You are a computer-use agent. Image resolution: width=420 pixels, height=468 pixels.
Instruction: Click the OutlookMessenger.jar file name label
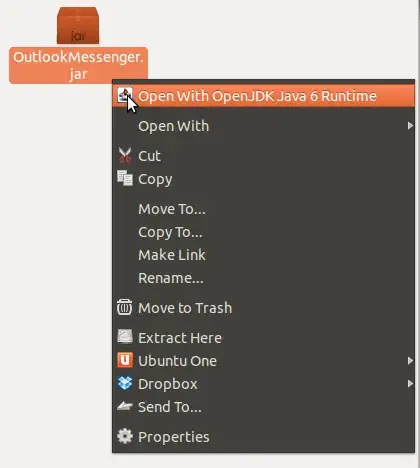[x=78, y=65]
